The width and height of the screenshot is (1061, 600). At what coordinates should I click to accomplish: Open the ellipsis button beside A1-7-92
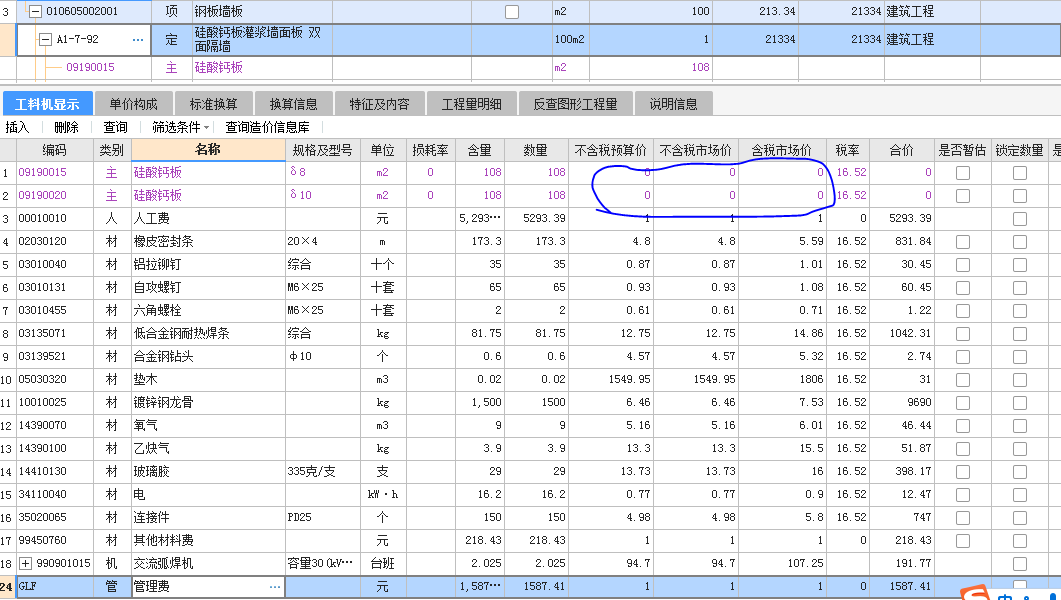click(138, 40)
